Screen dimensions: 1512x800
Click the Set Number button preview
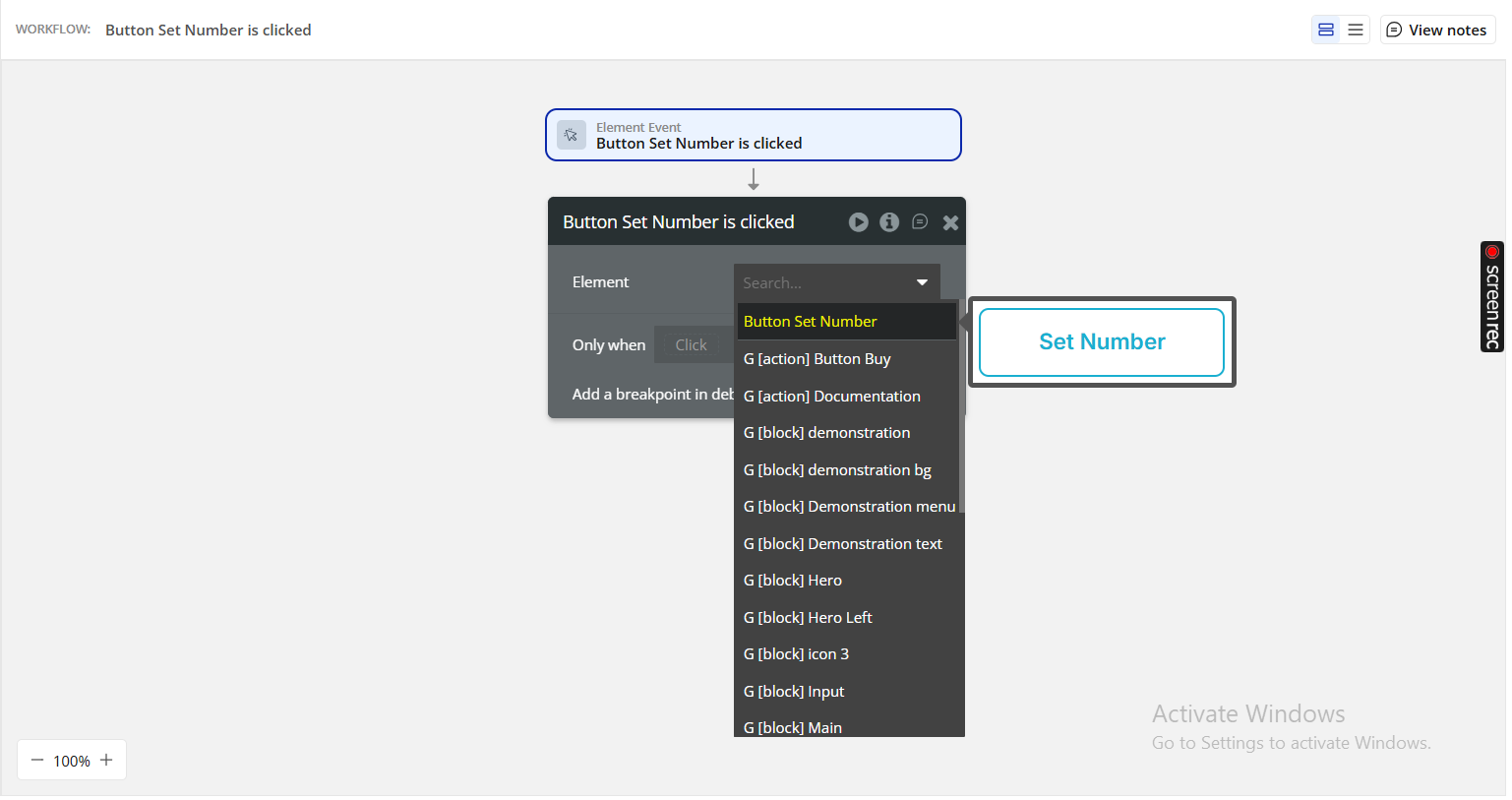pos(1102,342)
